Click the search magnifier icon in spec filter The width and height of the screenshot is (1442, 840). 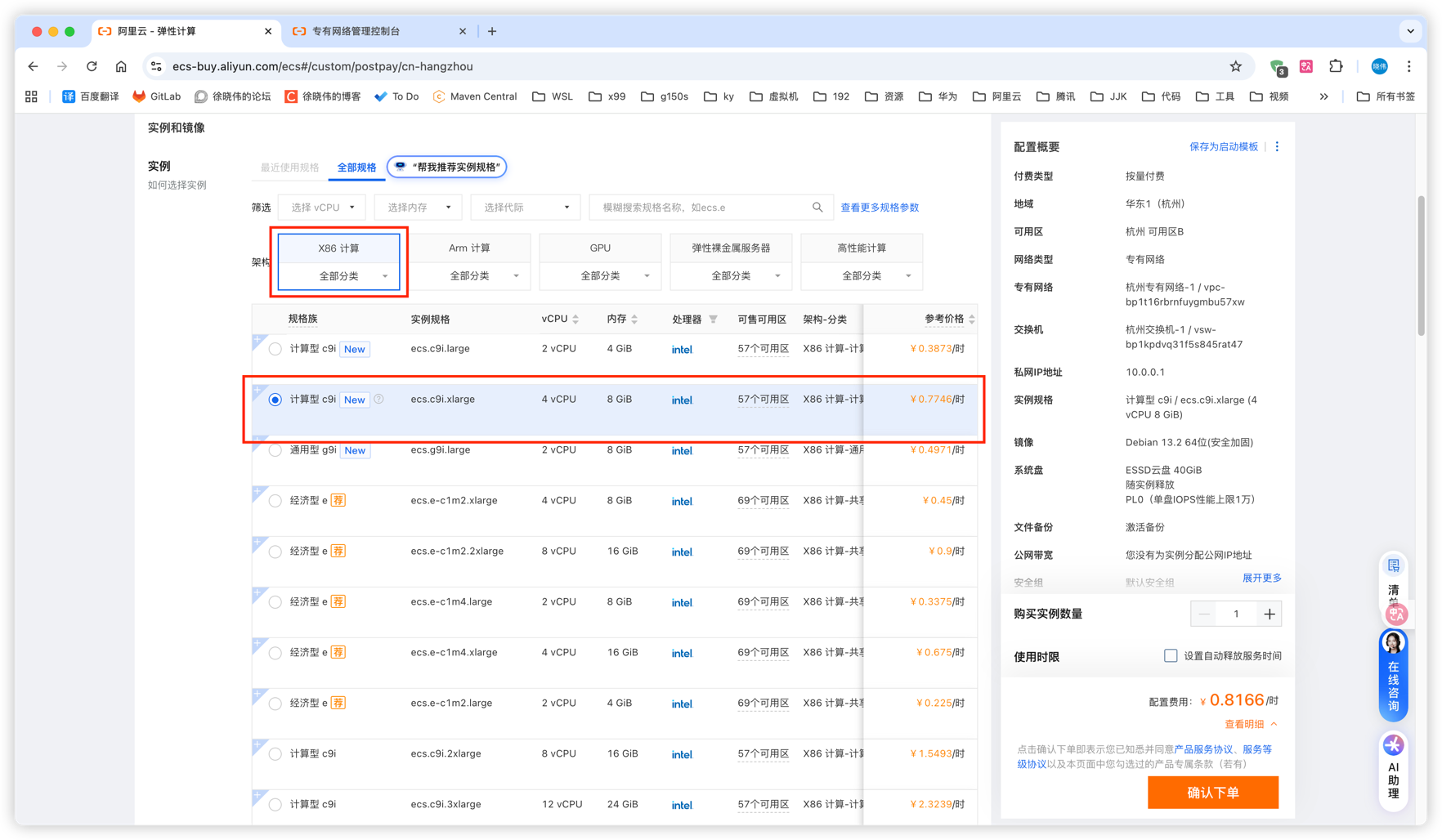click(817, 208)
